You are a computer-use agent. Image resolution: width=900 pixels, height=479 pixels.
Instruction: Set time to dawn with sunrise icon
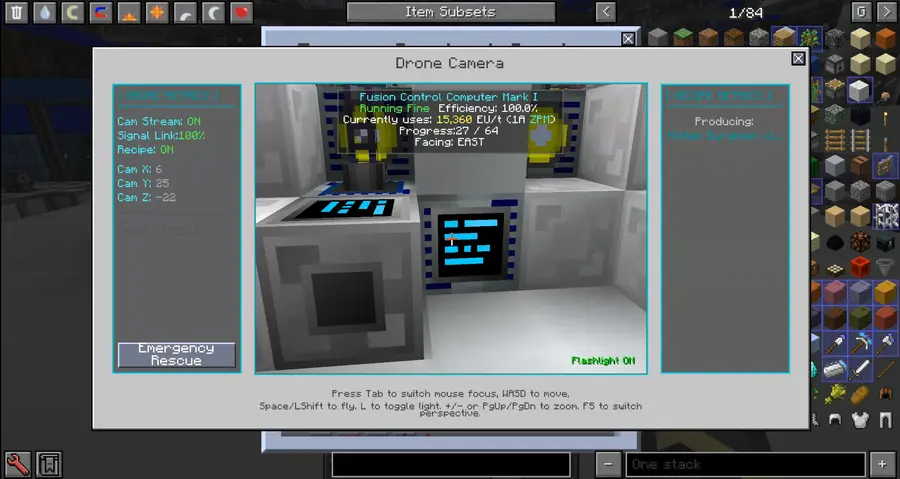pyautogui.click(x=129, y=12)
